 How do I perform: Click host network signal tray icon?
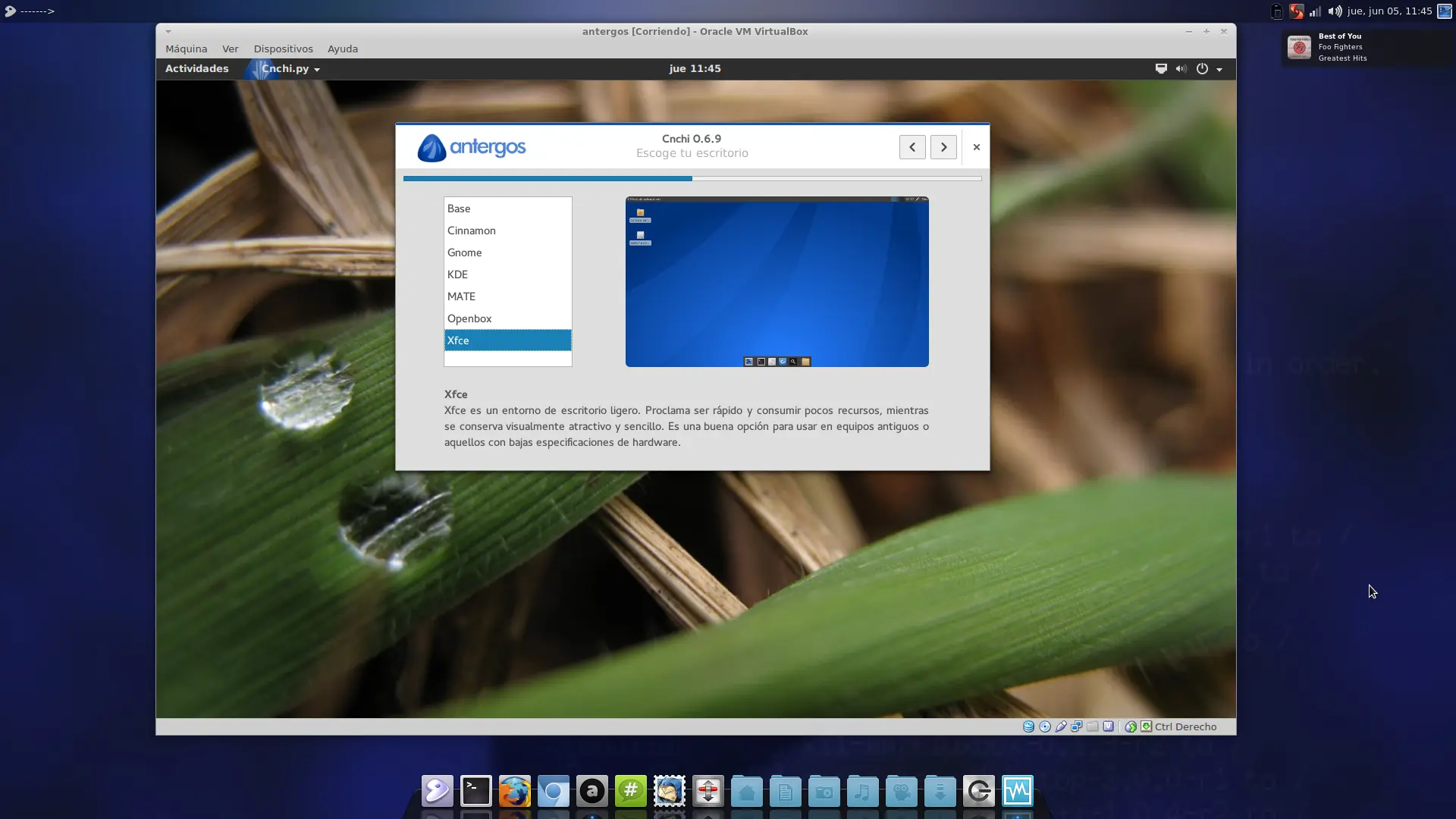(x=1316, y=11)
